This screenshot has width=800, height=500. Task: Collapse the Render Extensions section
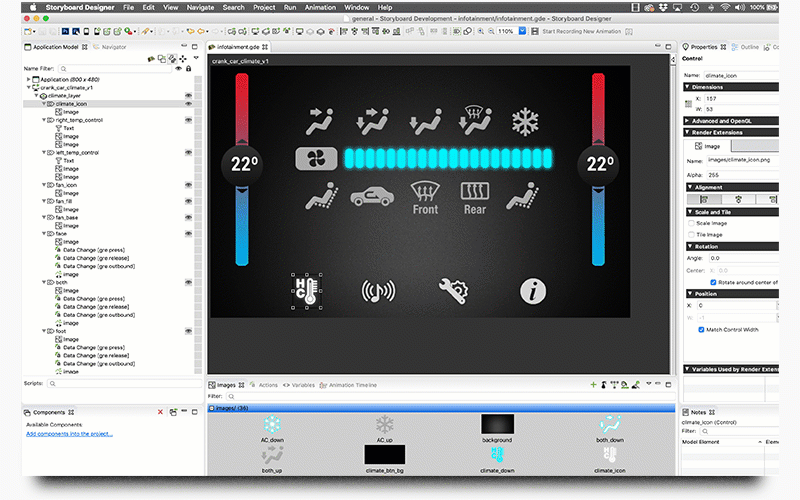click(687, 132)
